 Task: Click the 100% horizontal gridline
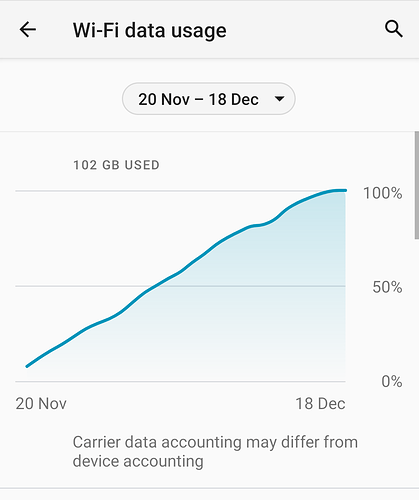(180, 191)
